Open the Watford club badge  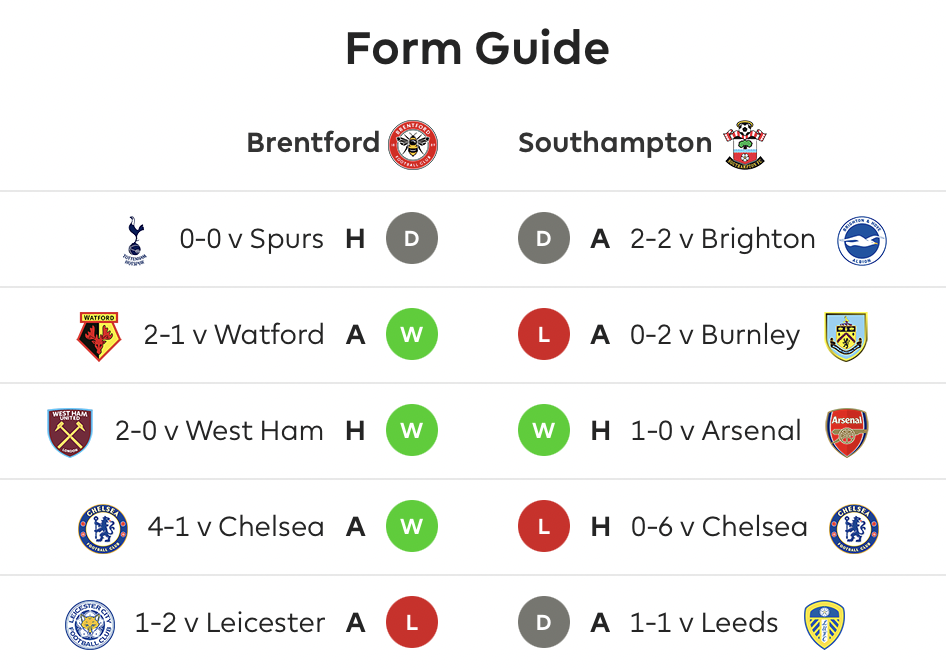pos(99,336)
